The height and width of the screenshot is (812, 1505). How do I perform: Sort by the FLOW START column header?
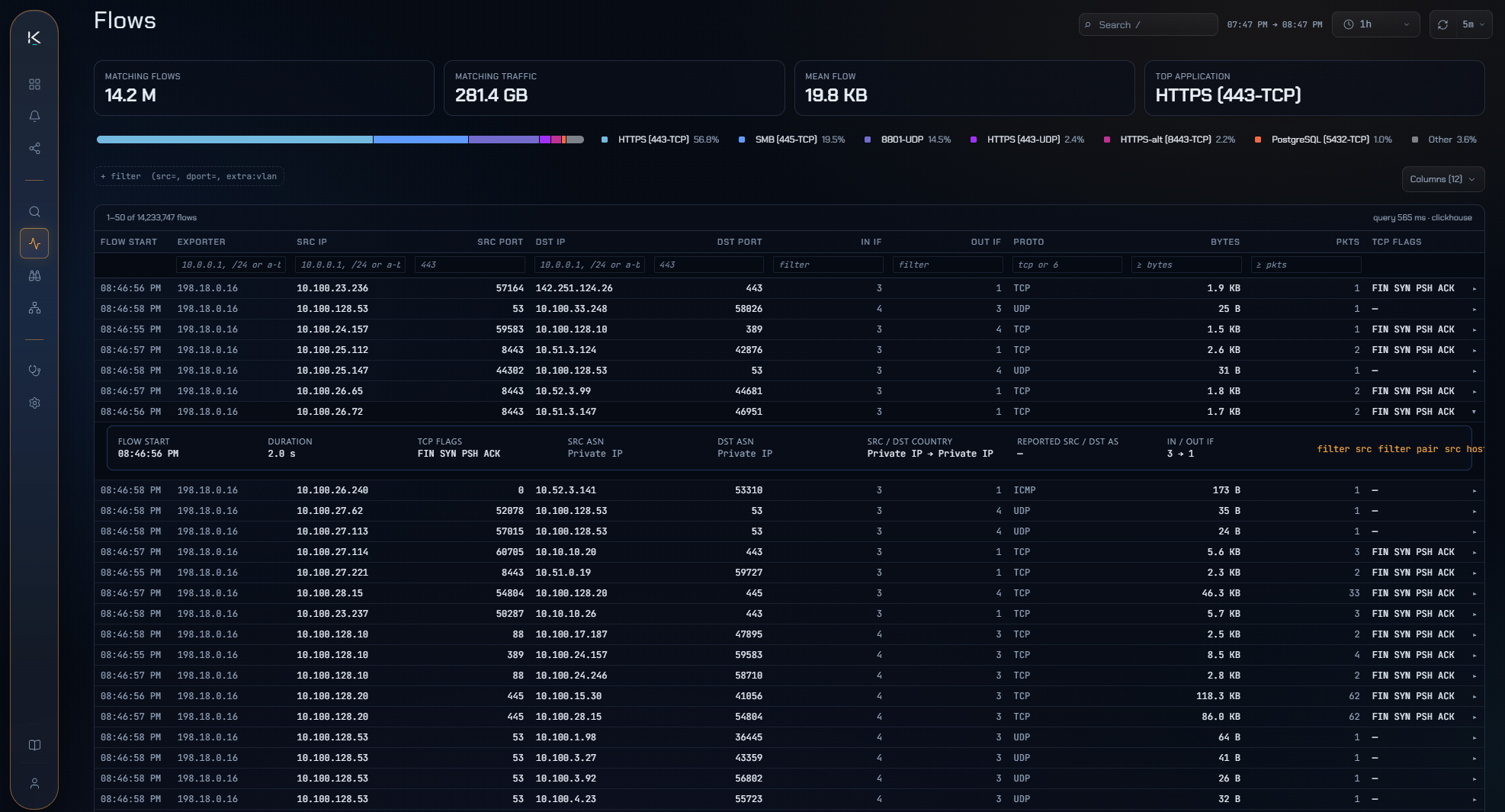129,242
